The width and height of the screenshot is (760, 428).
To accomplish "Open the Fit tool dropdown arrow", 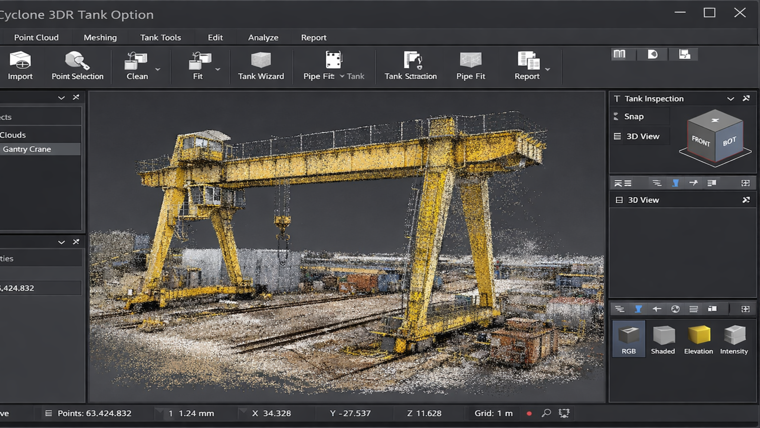I will (x=218, y=69).
